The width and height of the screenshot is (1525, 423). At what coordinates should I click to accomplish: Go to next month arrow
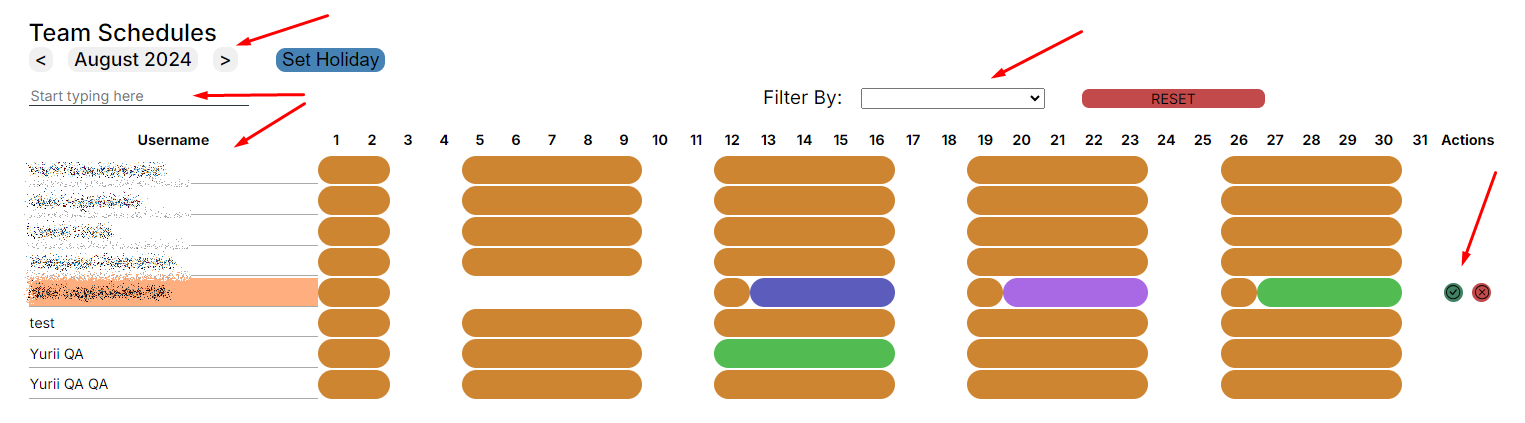(226, 60)
